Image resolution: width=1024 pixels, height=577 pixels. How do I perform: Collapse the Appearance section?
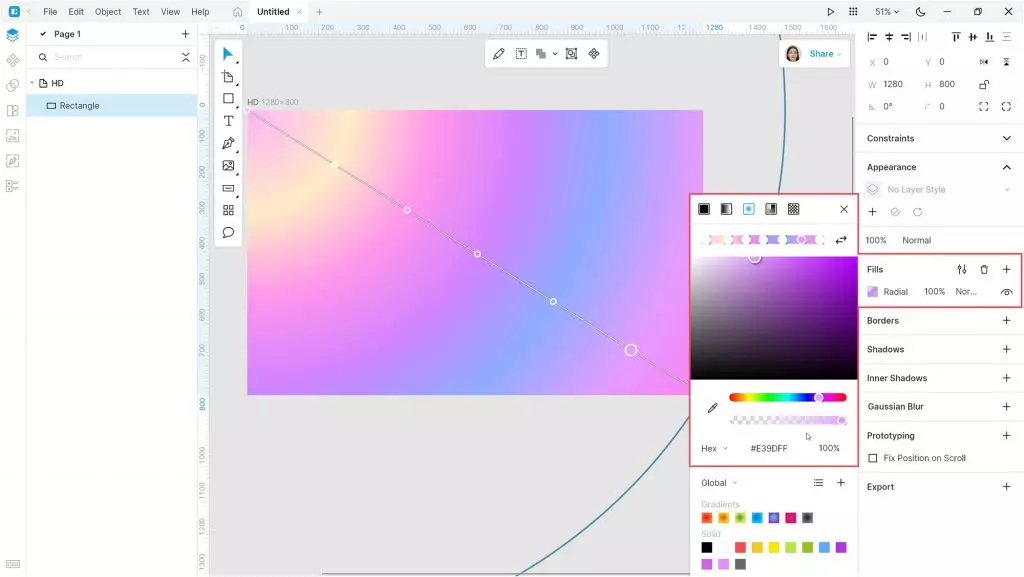1006,167
